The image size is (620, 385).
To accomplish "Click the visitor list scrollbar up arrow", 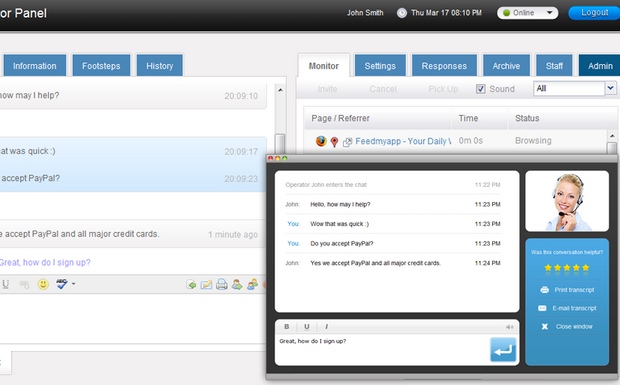I will pyautogui.click(x=612, y=136).
